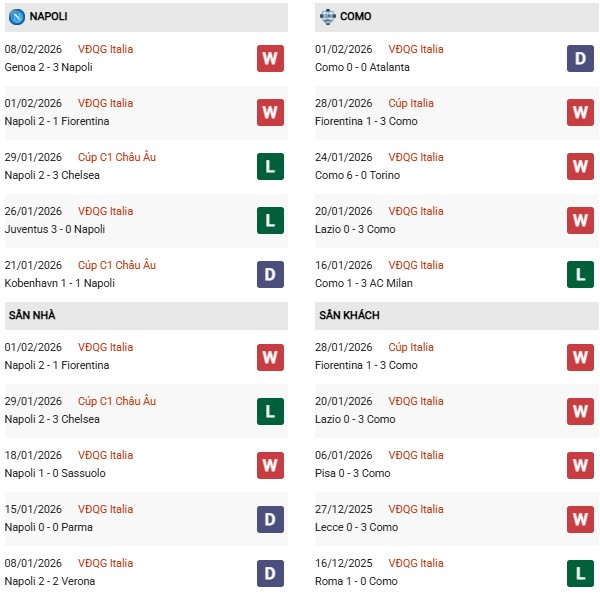Click the Napoli club logo icon
The width and height of the screenshot is (600, 594).
[17, 16]
